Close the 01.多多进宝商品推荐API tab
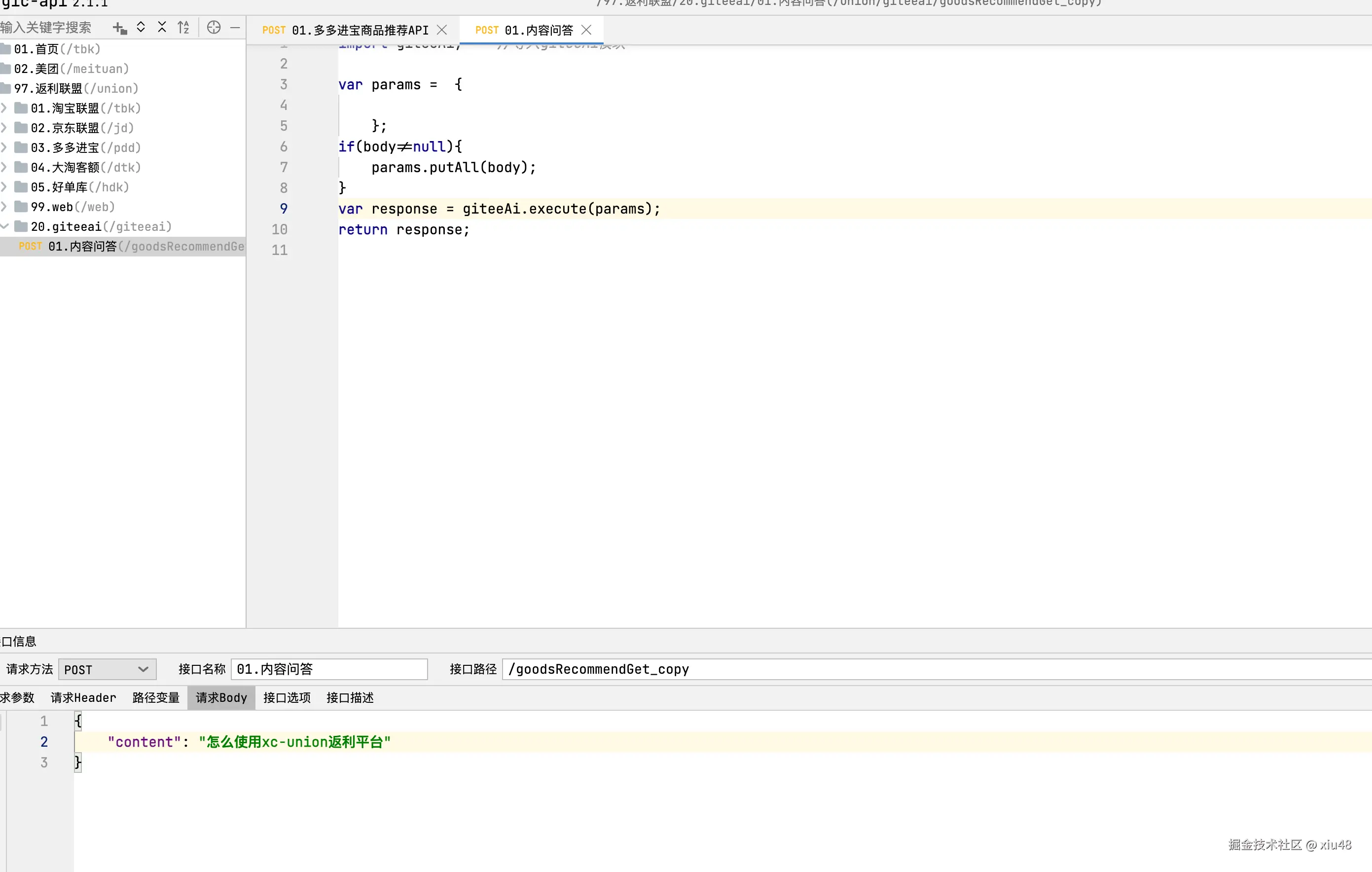The height and width of the screenshot is (872, 1372). 441,30
